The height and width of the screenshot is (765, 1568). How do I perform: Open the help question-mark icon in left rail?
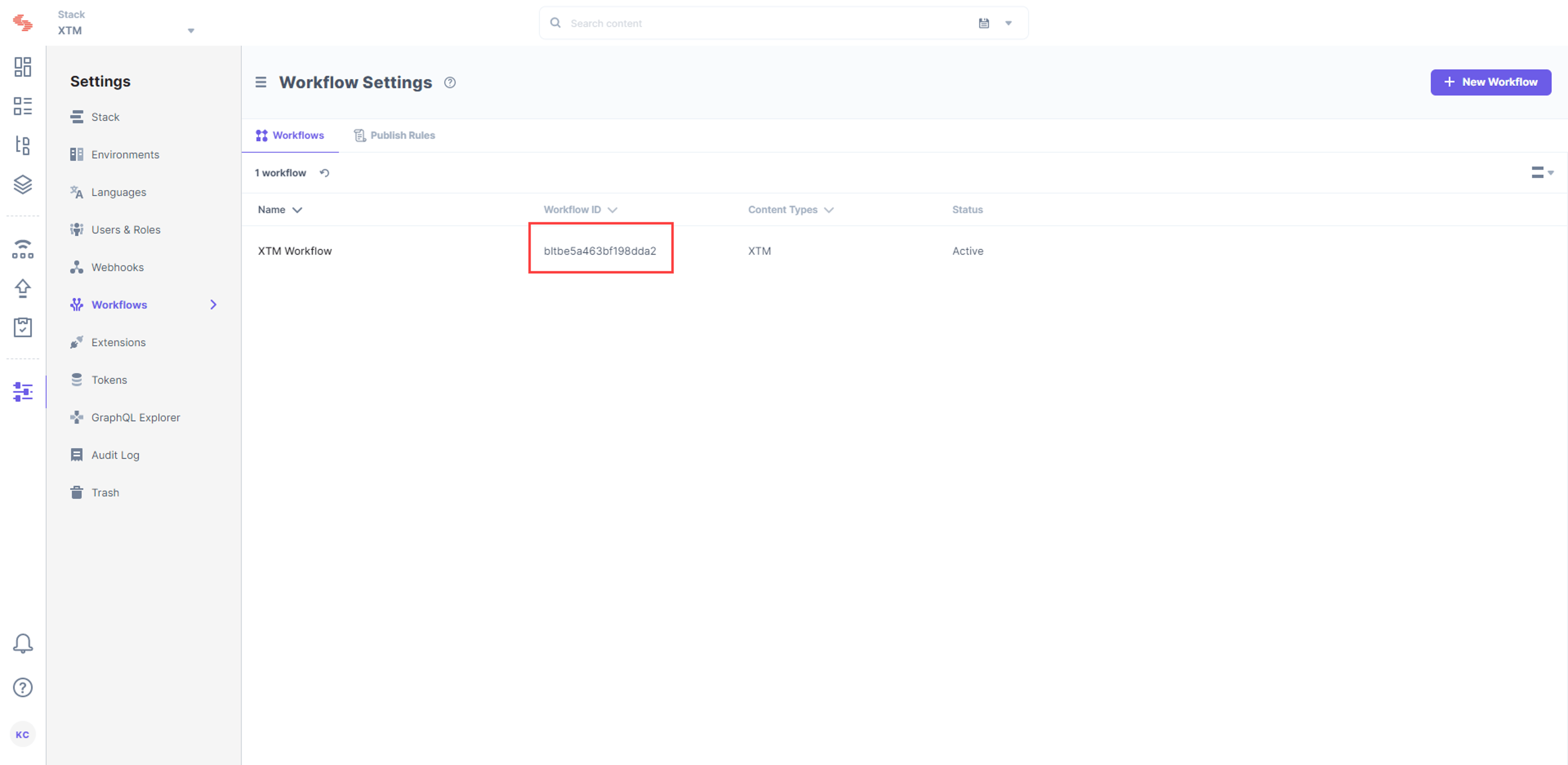point(22,687)
